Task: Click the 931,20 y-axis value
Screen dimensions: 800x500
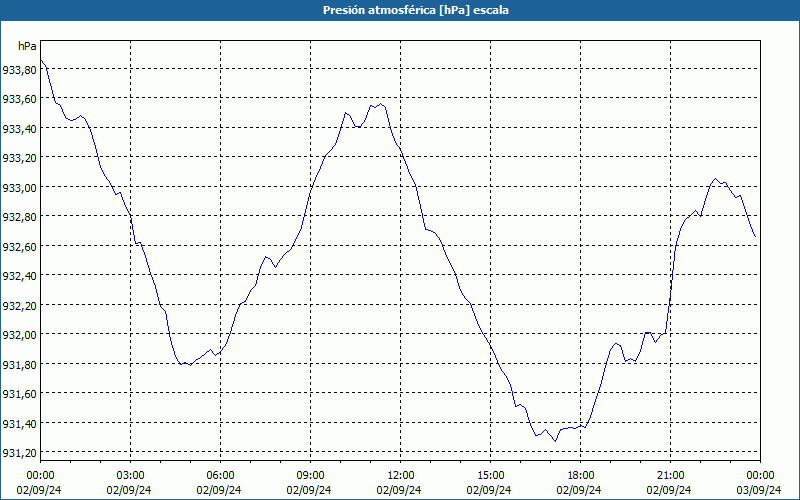Action: [19, 453]
